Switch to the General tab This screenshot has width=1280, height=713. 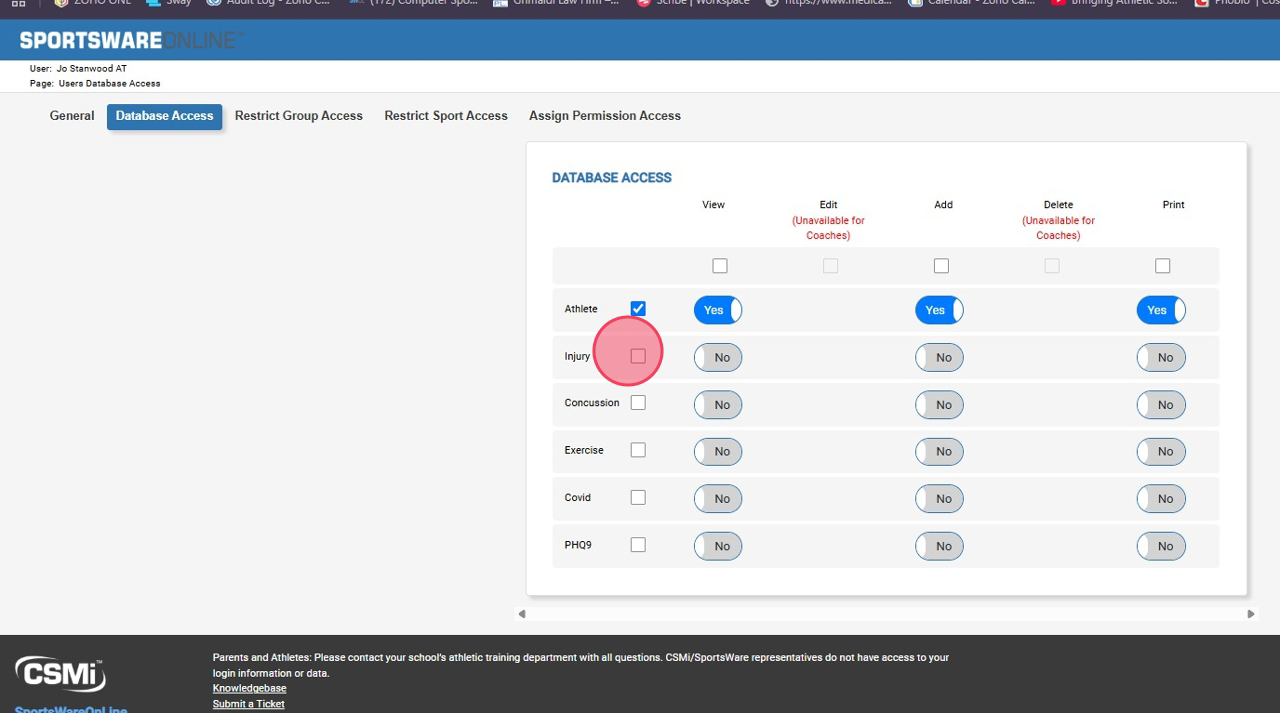coord(72,116)
